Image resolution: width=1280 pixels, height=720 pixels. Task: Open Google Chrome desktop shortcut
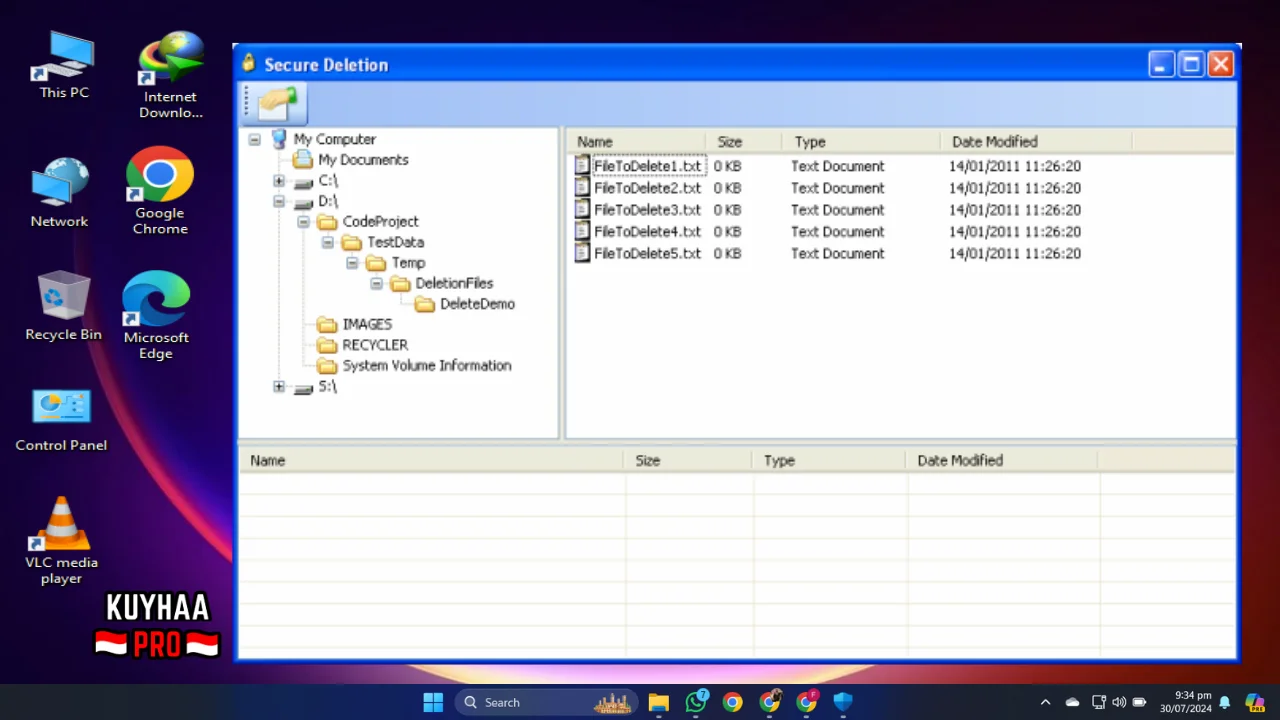tap(160, 192)
